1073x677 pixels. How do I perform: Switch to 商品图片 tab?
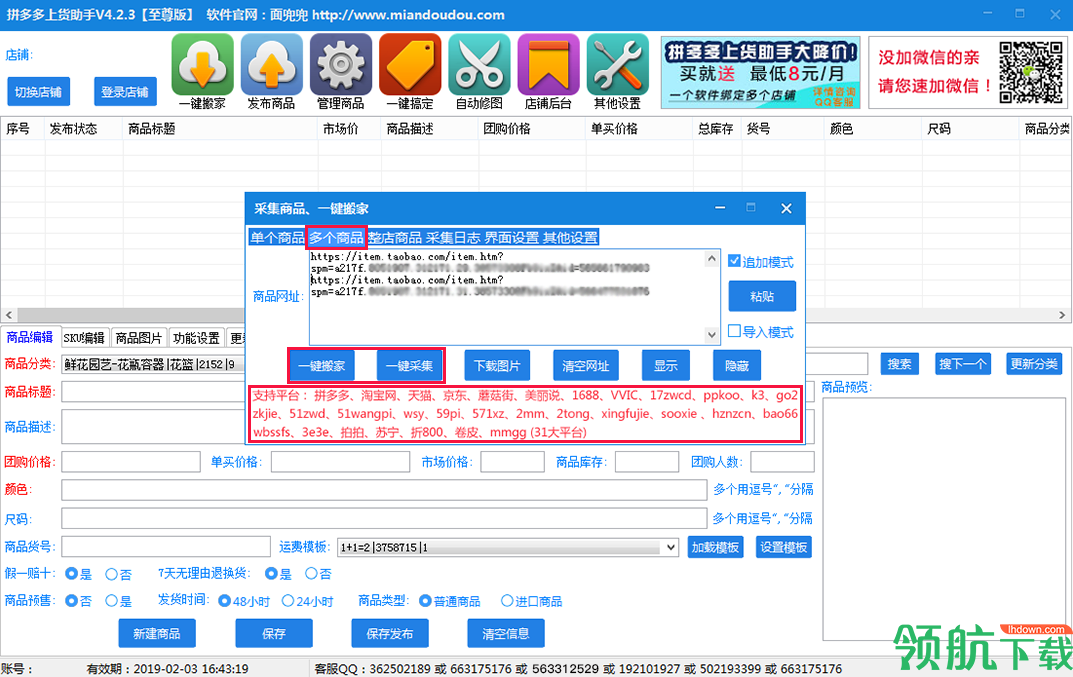tap(139, 337)
